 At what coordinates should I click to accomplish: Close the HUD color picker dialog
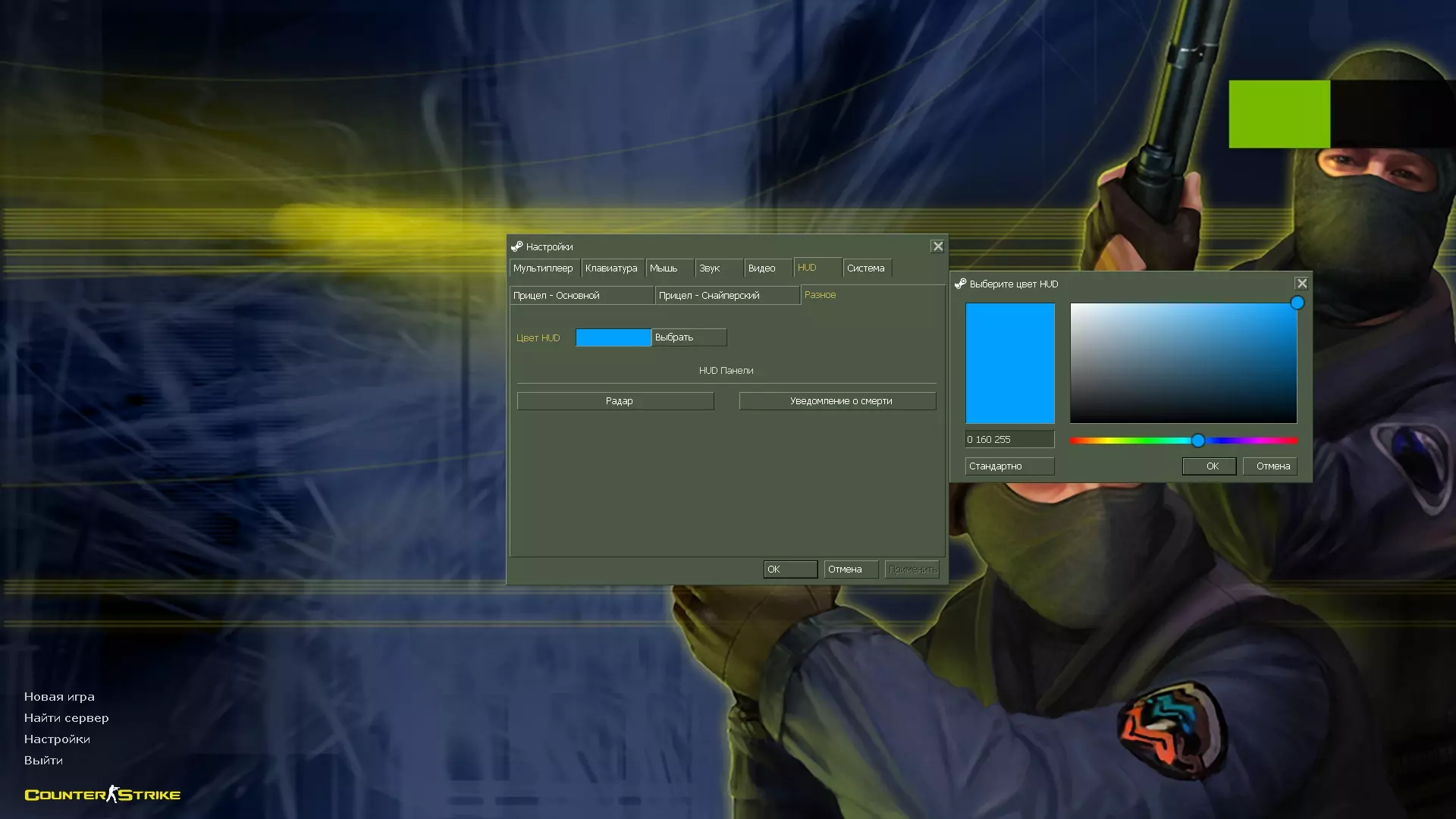tap(1301, 284)
